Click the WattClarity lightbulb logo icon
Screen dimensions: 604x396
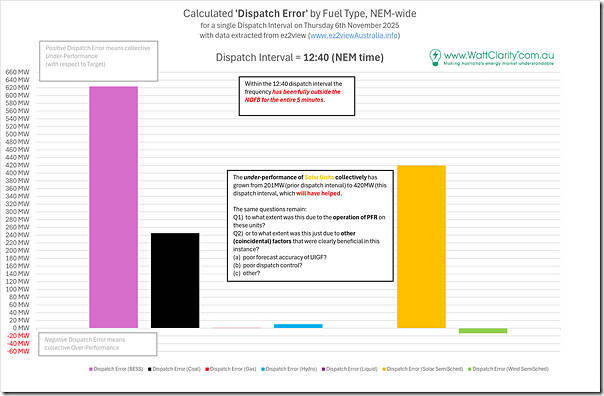tap(435, 57)
